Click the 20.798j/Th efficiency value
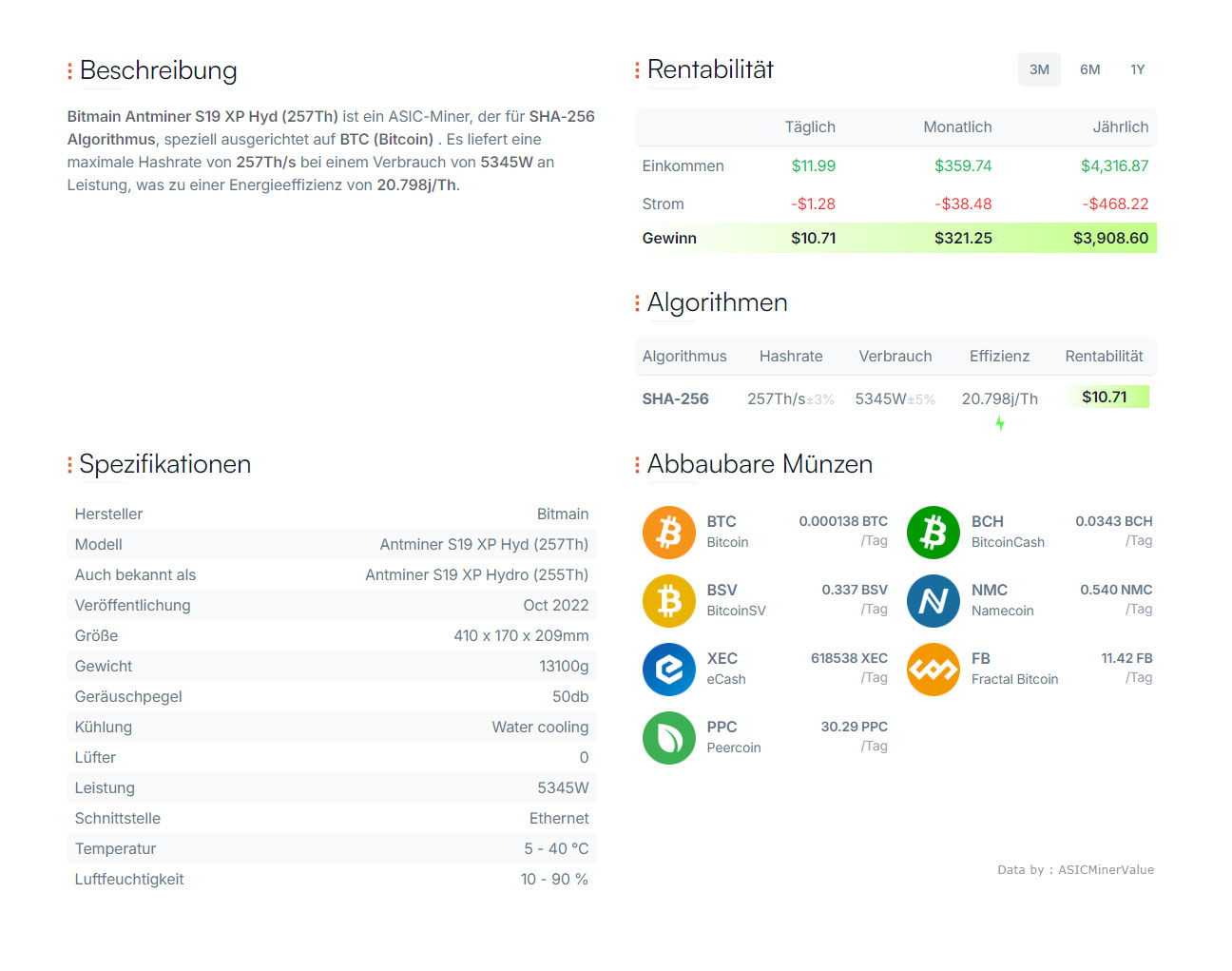Viewport: 1232px width, 971px height. click(999, 398)
